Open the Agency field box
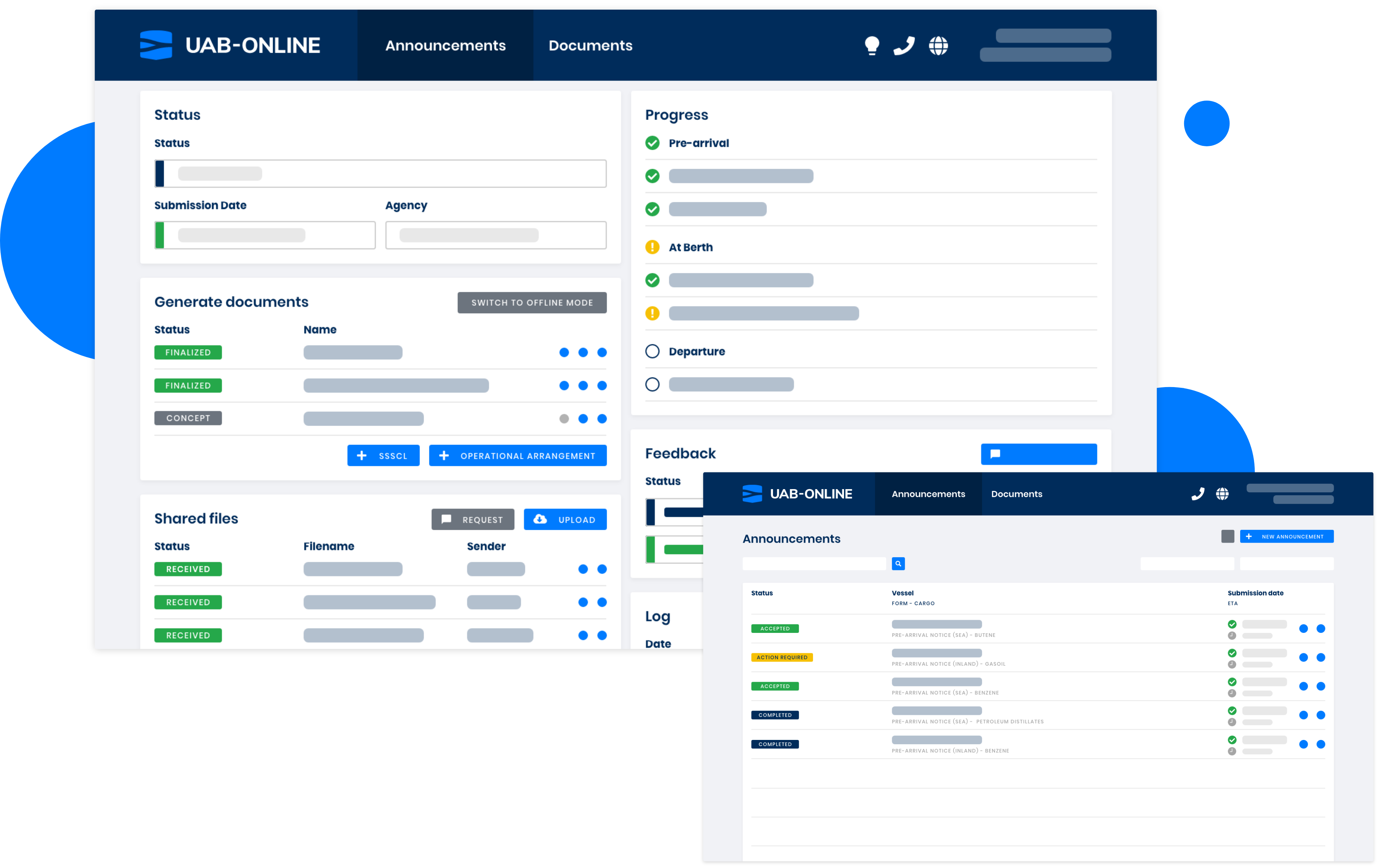The height and width of the screenshot is (868, 1379). 495,235
